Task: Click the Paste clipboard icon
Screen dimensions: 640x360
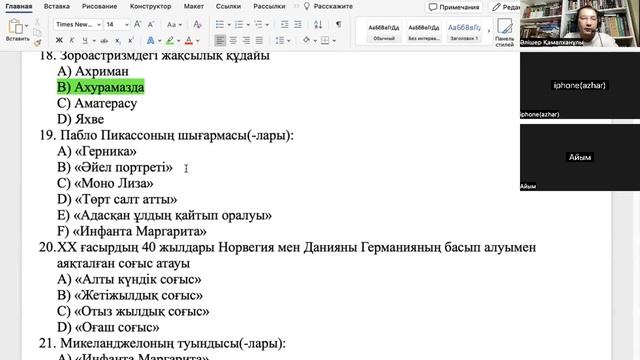Action: click(16, 27)
